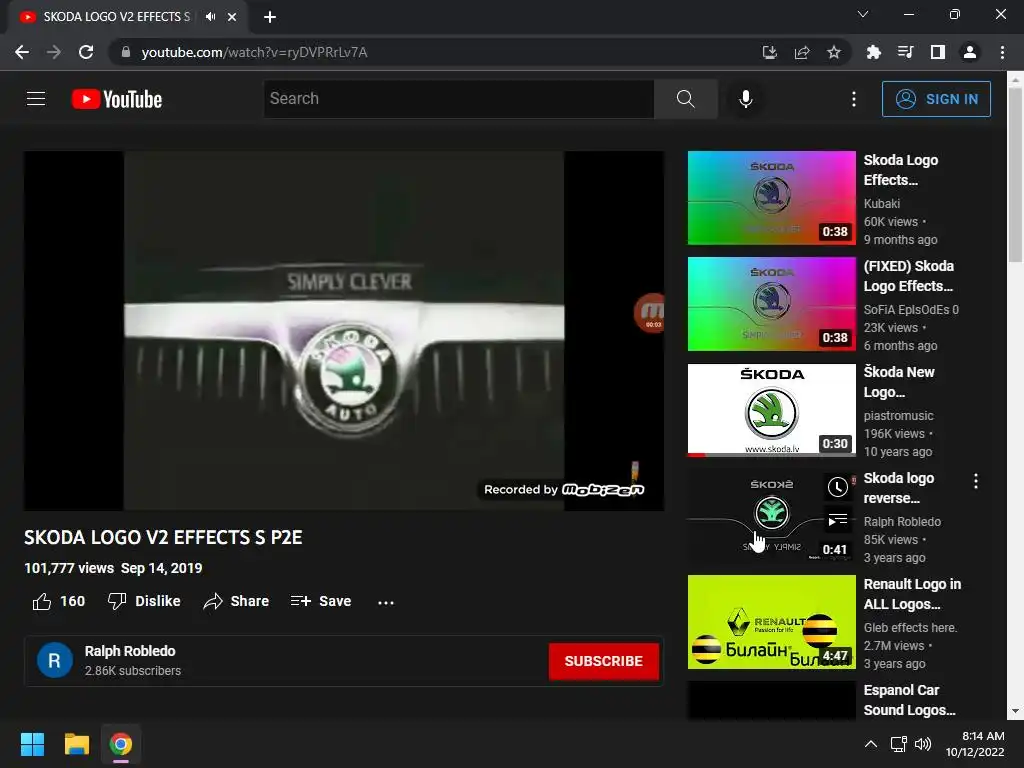Click the Chrome taskbar icon
Image resolution: width=1024 pixels, height=768 pixels.
(x=121, y=744)
